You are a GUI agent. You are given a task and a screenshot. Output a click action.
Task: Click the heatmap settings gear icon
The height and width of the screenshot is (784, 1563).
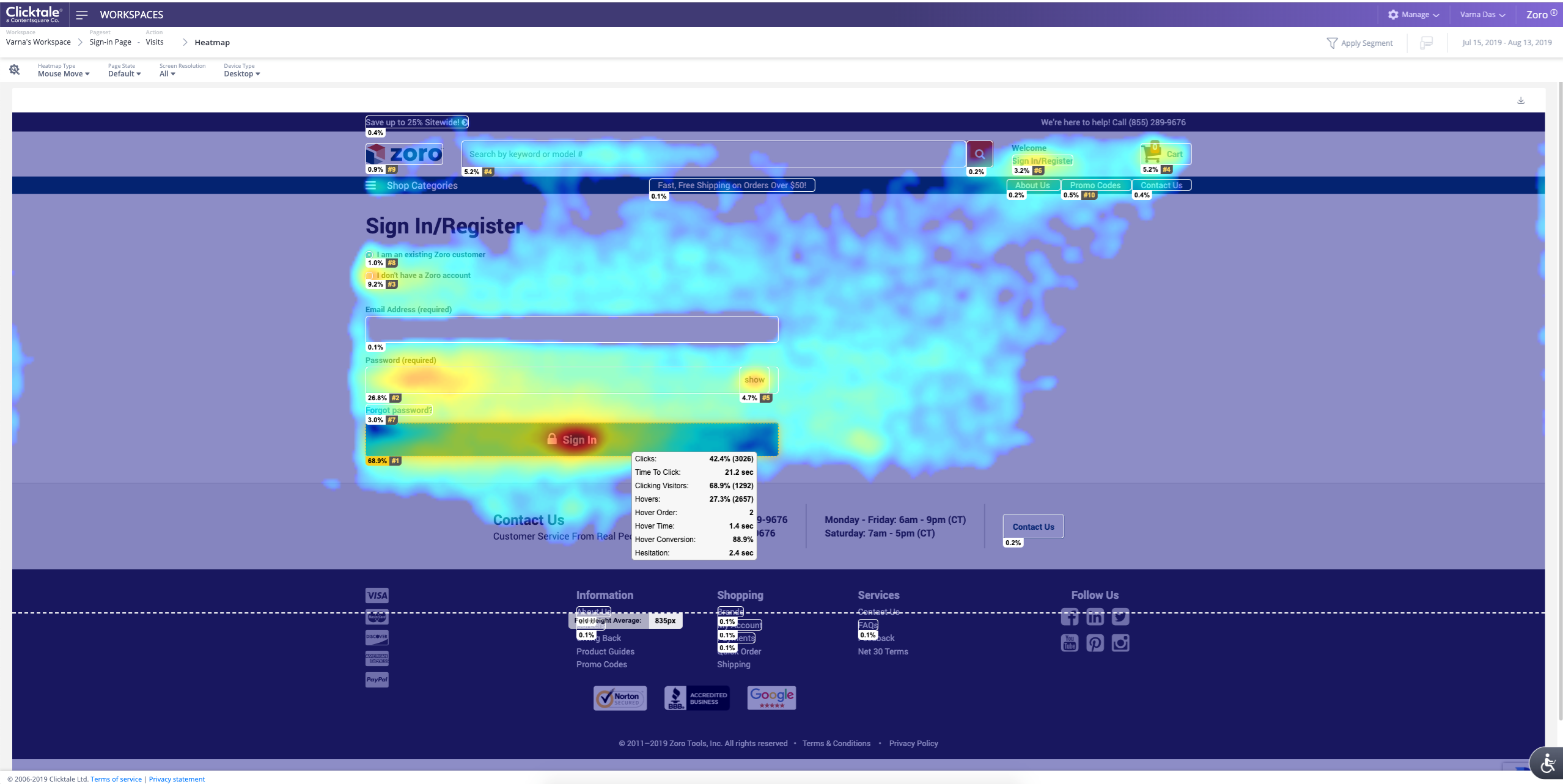[15, 70]
